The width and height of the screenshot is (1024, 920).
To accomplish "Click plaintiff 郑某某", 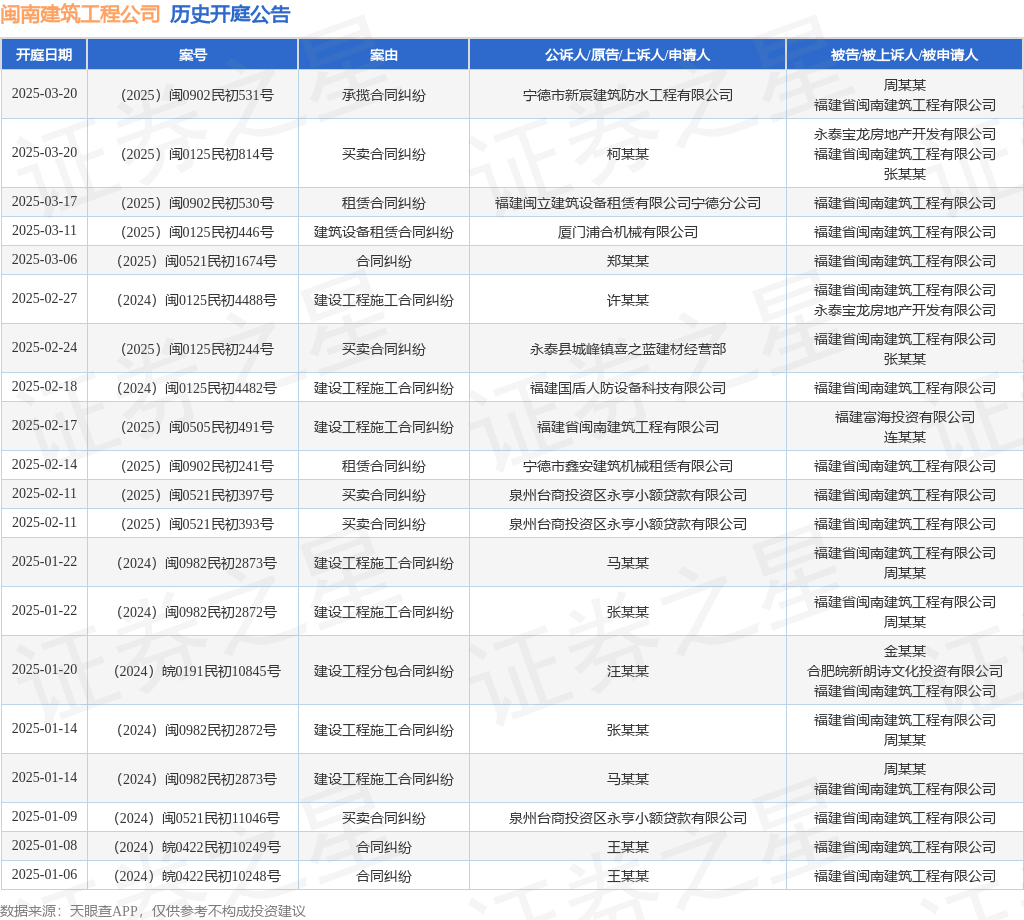I will click(628, 261).
